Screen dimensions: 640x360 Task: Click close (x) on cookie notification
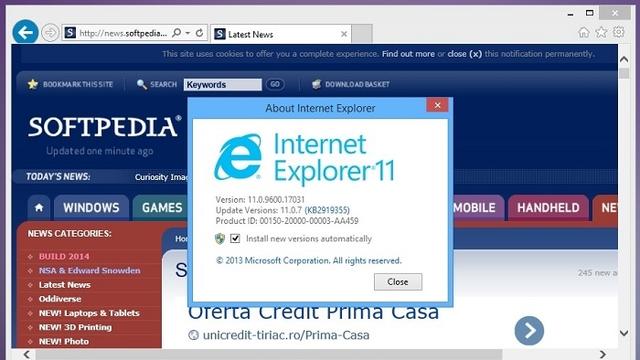464,54
